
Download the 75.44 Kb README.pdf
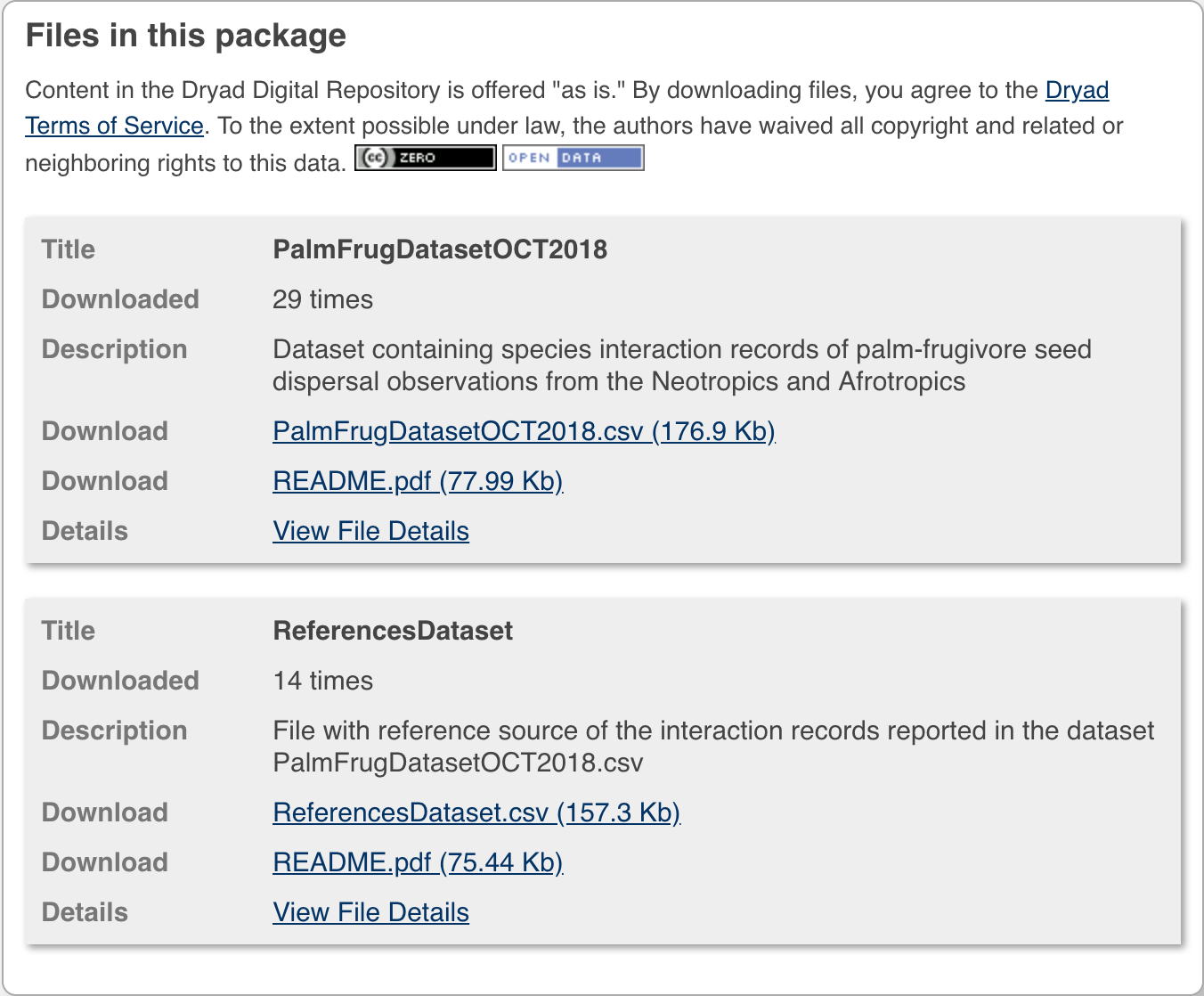click(x=418, y=862)
